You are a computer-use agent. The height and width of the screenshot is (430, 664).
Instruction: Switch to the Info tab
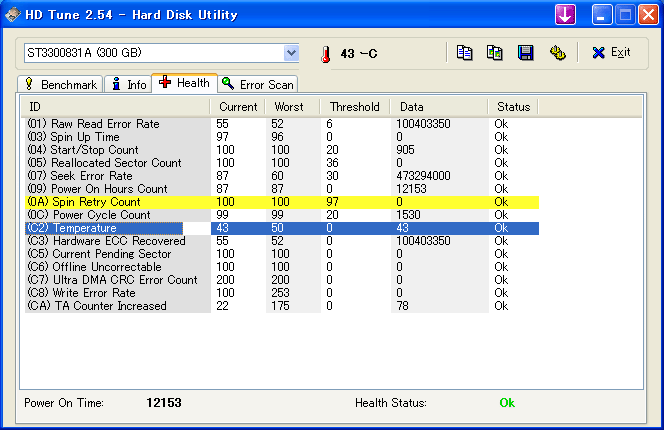129,84
